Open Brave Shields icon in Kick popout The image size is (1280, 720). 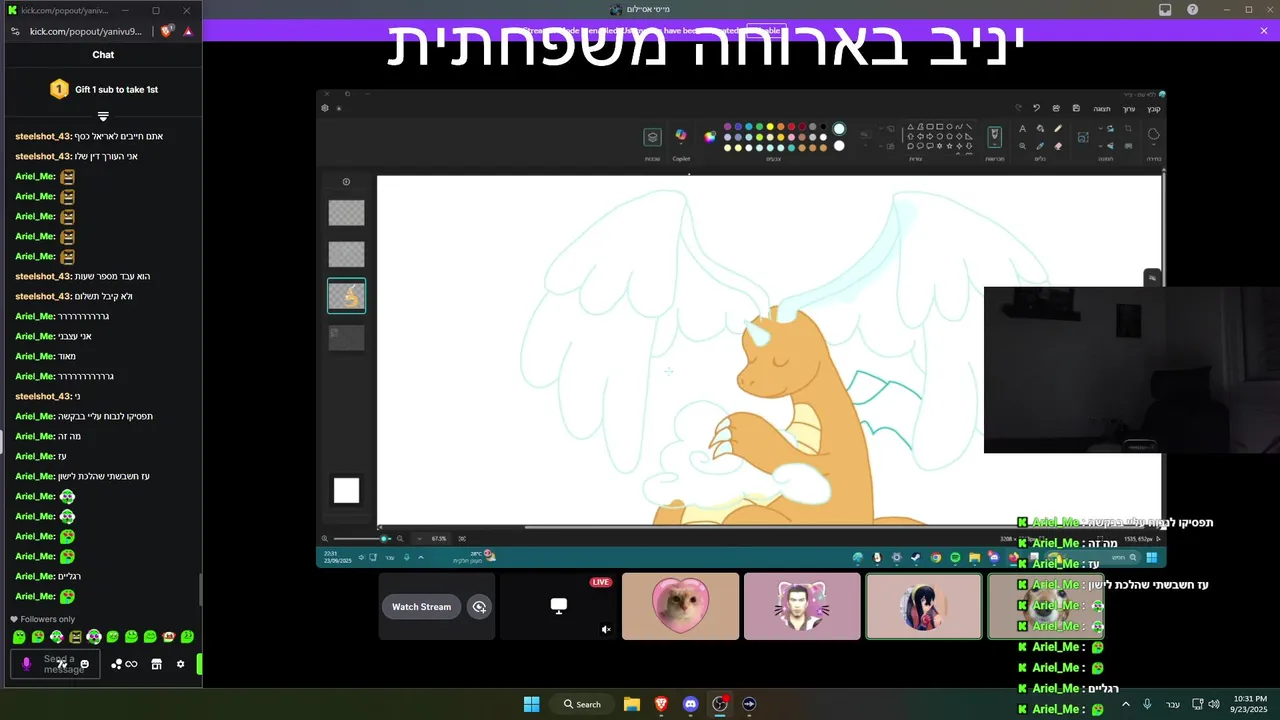[167, 31]
